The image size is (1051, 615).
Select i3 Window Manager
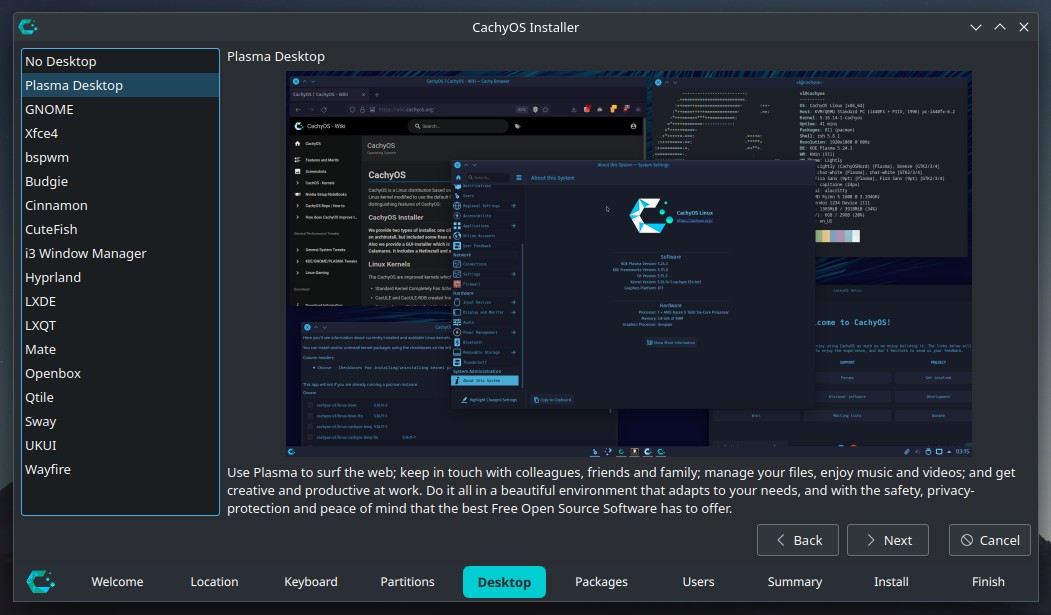(120, 253)
